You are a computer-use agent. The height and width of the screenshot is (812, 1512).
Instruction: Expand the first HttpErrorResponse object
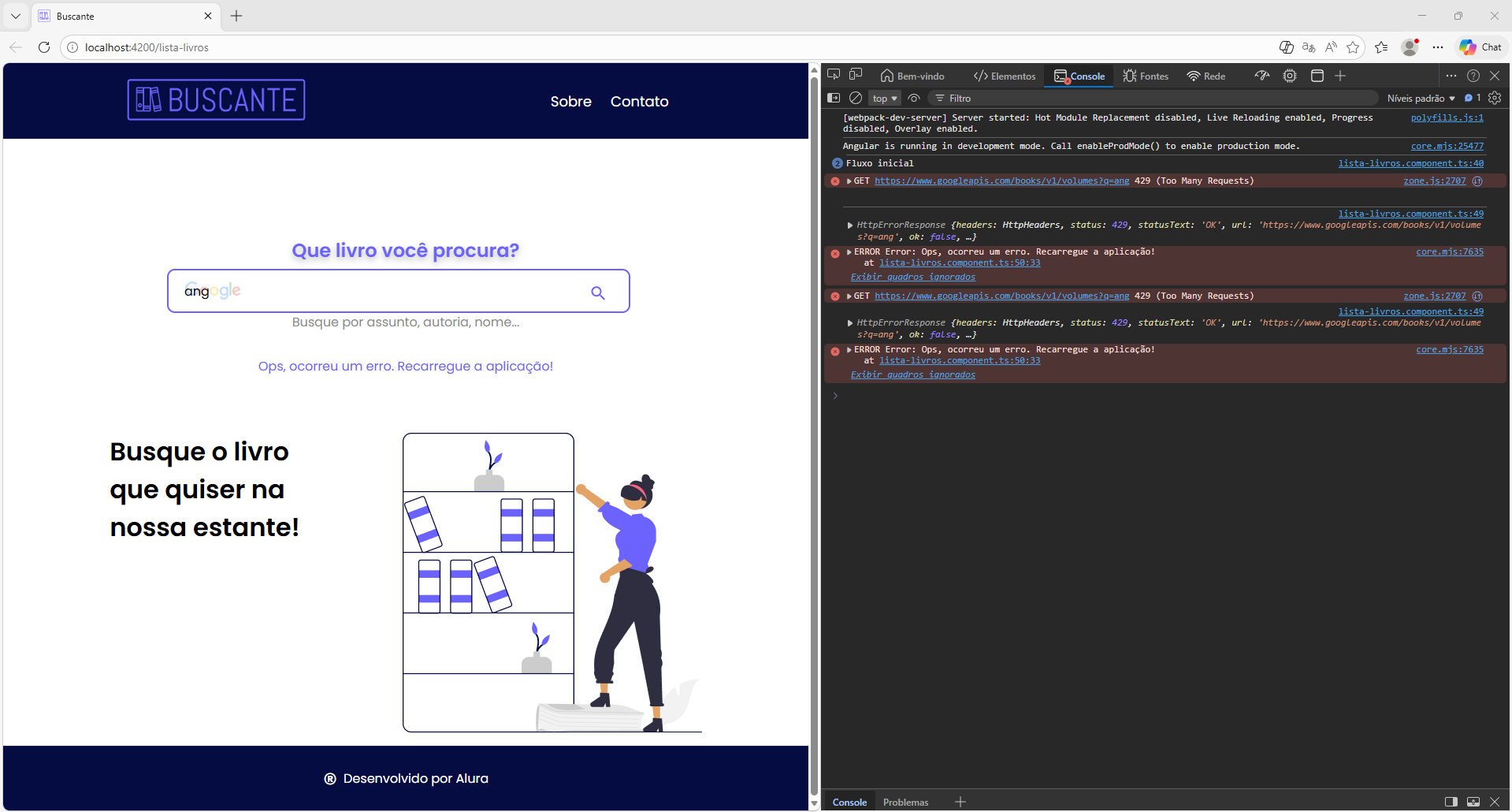tap(850, 225)
